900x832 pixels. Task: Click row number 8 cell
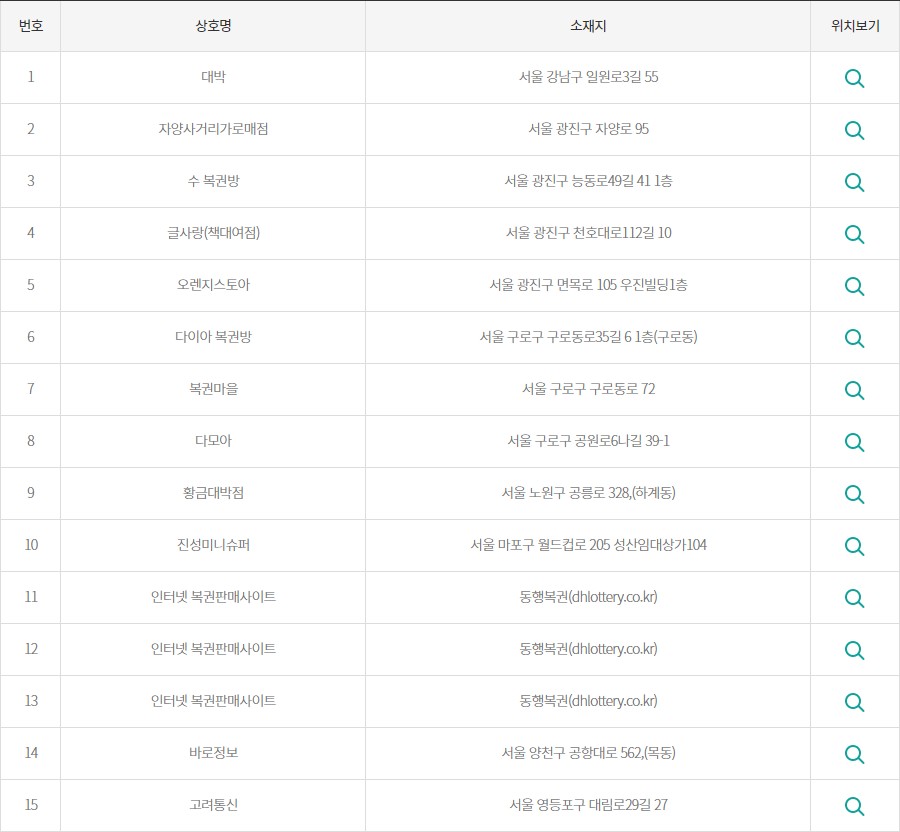click(30, 441)
